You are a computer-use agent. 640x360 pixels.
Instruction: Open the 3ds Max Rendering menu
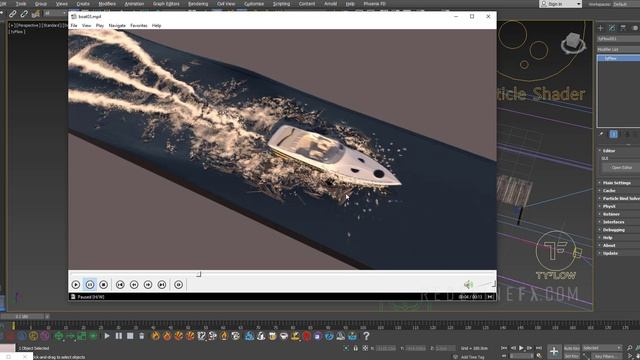(198, 4)
